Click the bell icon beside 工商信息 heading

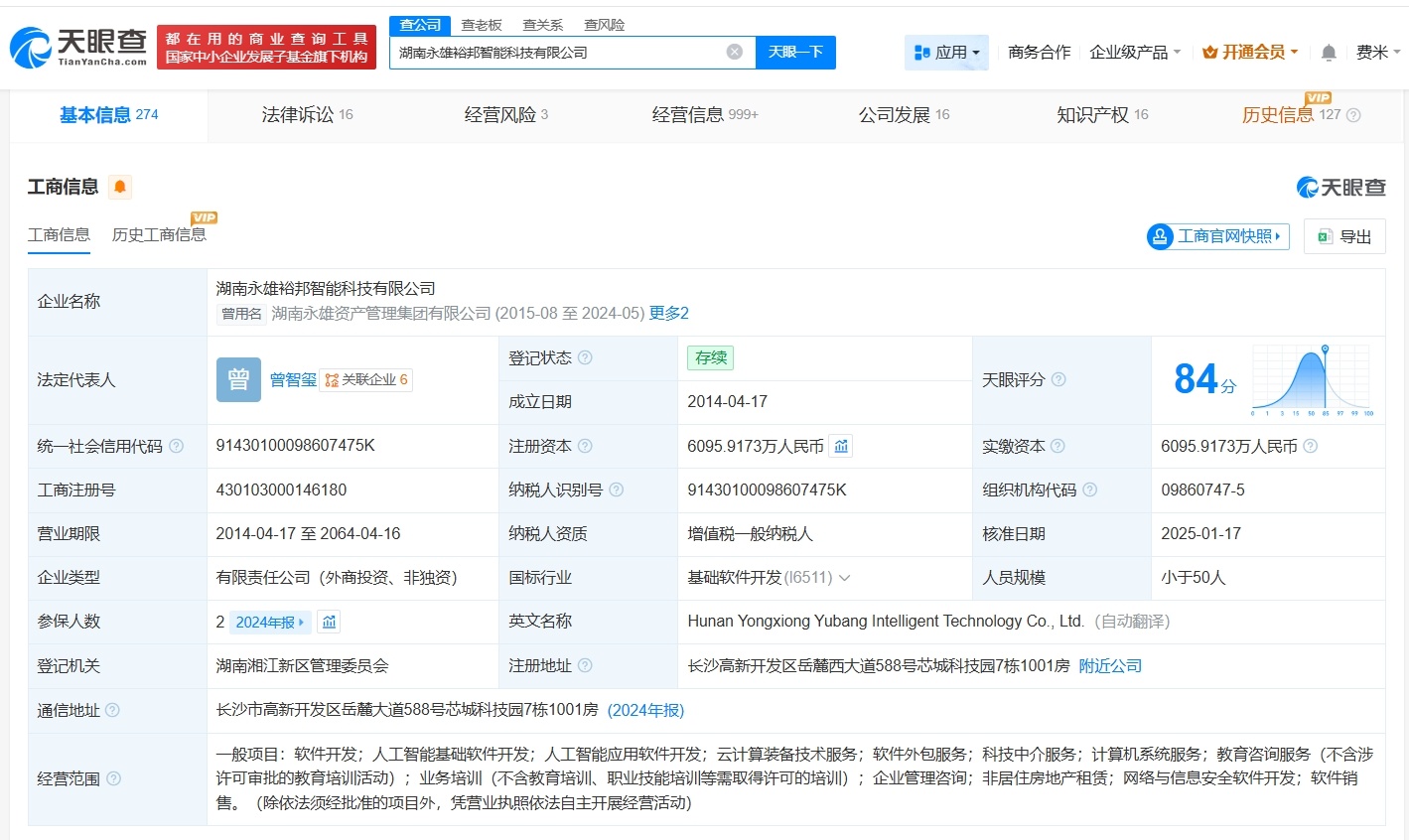(120, 186)
